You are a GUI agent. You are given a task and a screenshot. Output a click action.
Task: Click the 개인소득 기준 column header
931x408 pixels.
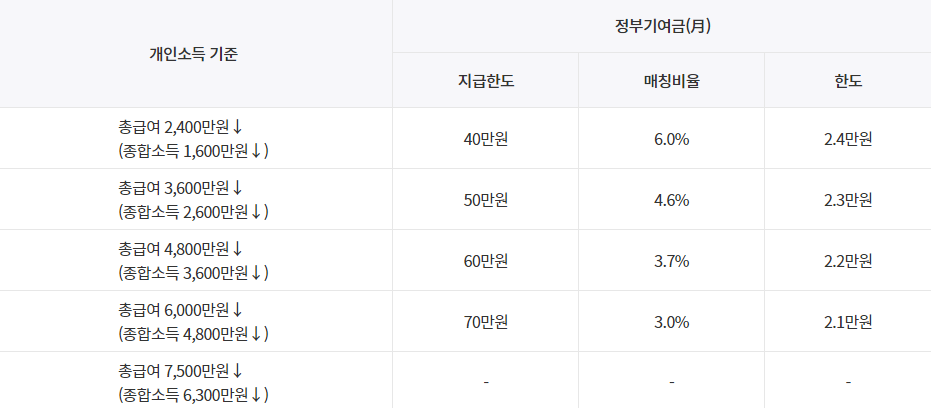pos(196,54)
